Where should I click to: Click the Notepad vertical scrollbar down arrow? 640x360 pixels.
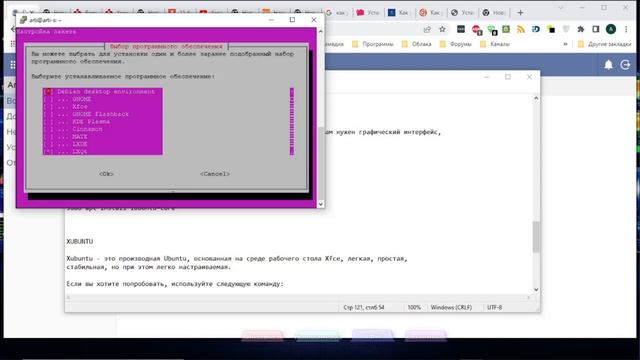(536, 290)
